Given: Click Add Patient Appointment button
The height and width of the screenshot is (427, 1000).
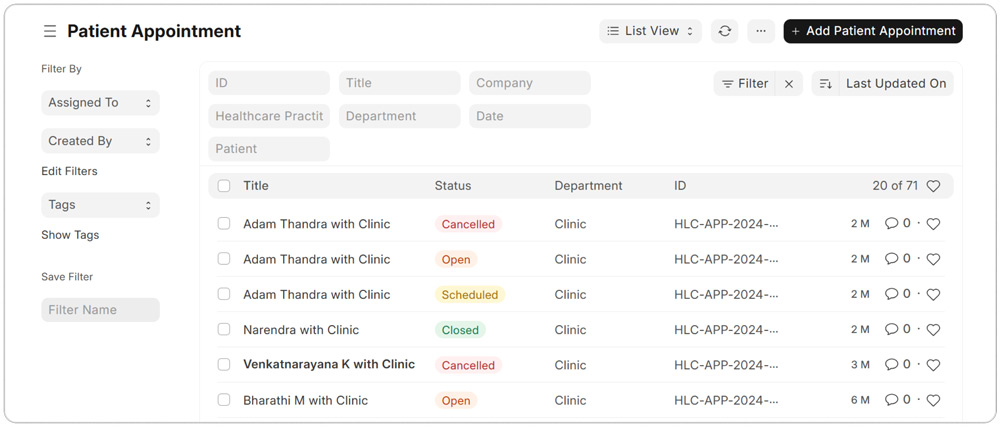Looking at the screenshot, I should 873,31.
